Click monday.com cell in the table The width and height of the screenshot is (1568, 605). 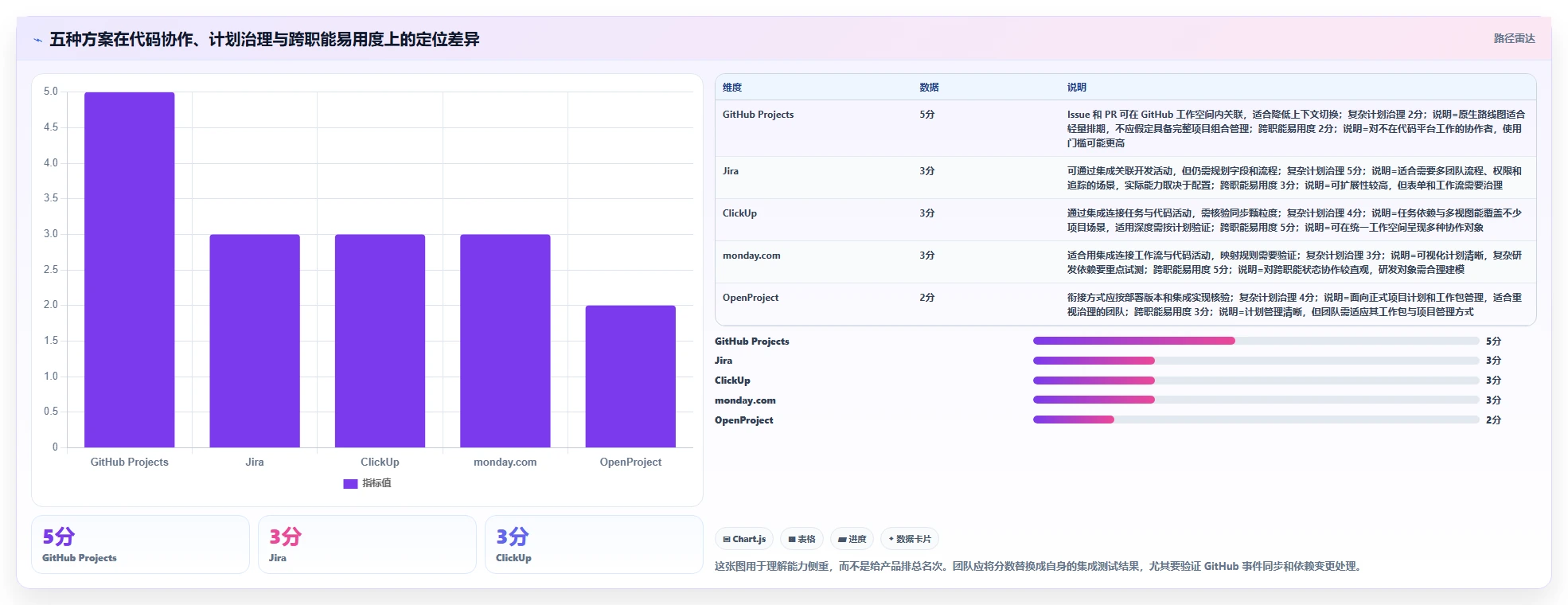[751, 256]
